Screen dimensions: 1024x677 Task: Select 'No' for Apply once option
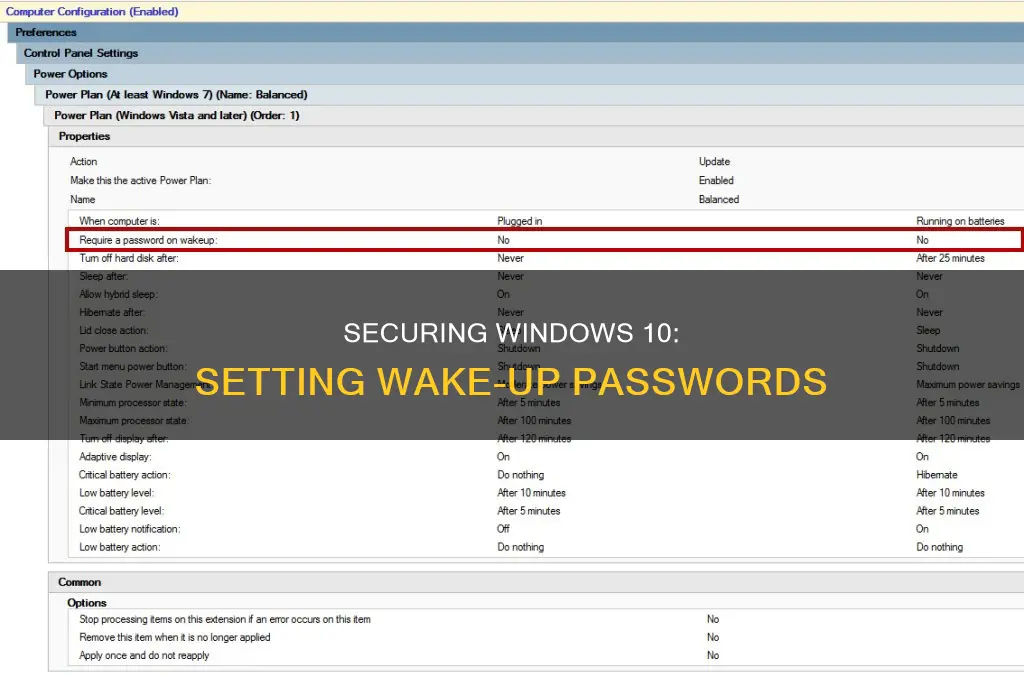coord(713,655)
